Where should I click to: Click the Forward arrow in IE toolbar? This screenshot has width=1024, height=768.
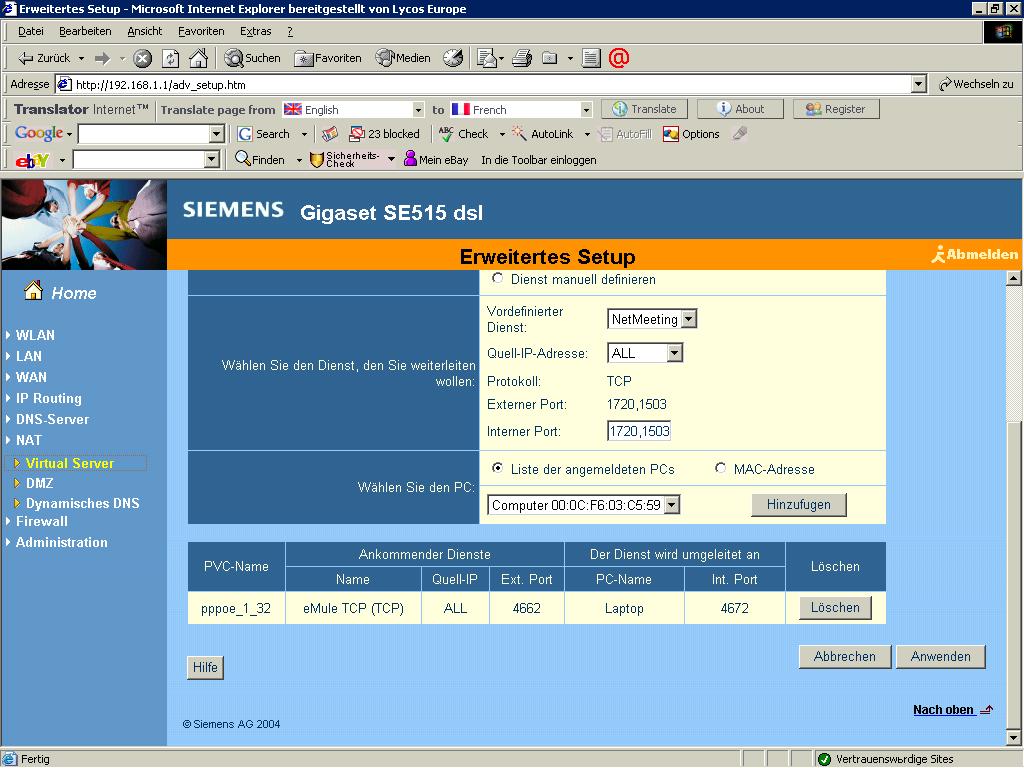point(103,58)
